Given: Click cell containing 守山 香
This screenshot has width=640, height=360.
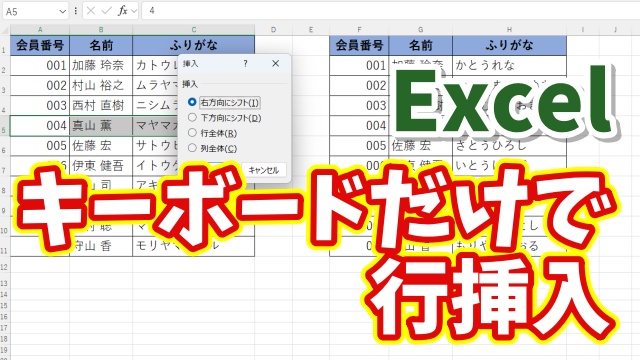Looking at the screenshot, I should coord(101,246).
